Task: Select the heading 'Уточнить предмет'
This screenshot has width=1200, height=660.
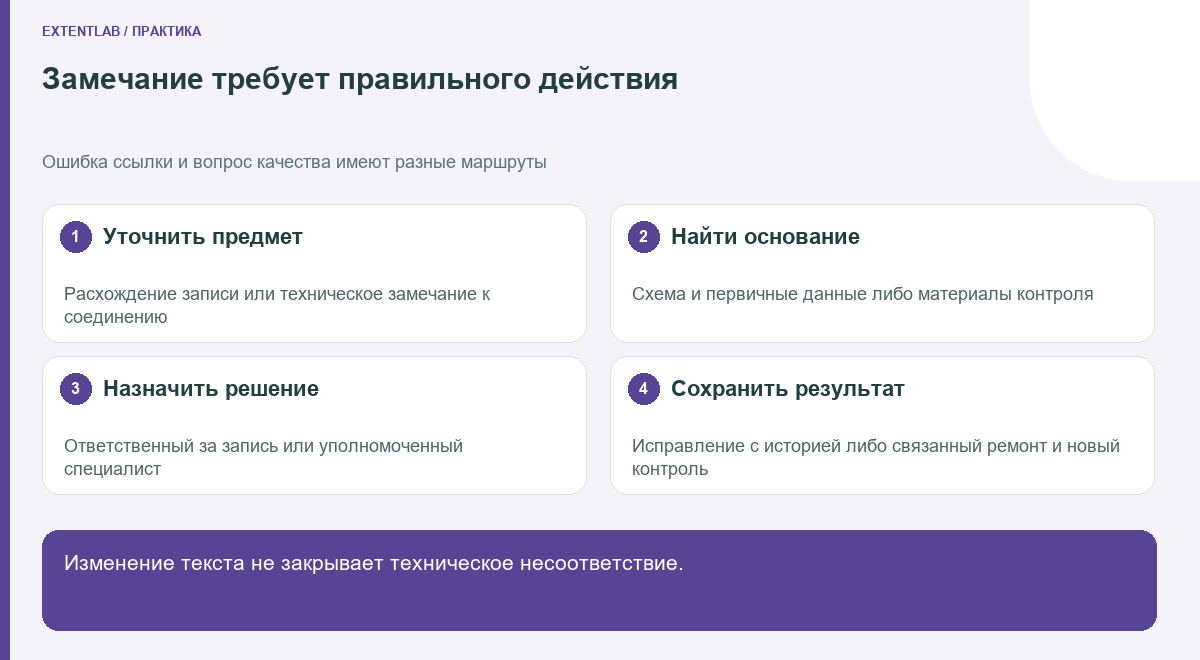Action: (203, 237)
